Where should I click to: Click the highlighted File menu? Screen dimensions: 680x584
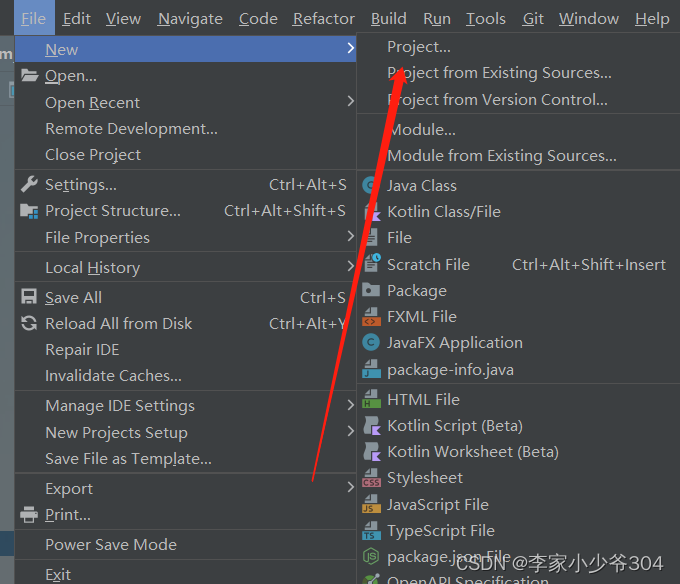(34, 18)
